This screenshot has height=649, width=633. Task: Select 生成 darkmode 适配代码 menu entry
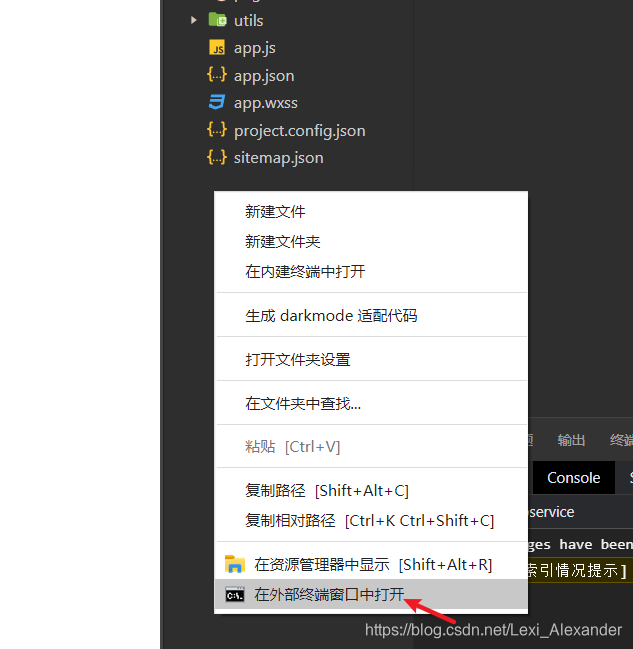pyautogui.click(x=371, y=315)
